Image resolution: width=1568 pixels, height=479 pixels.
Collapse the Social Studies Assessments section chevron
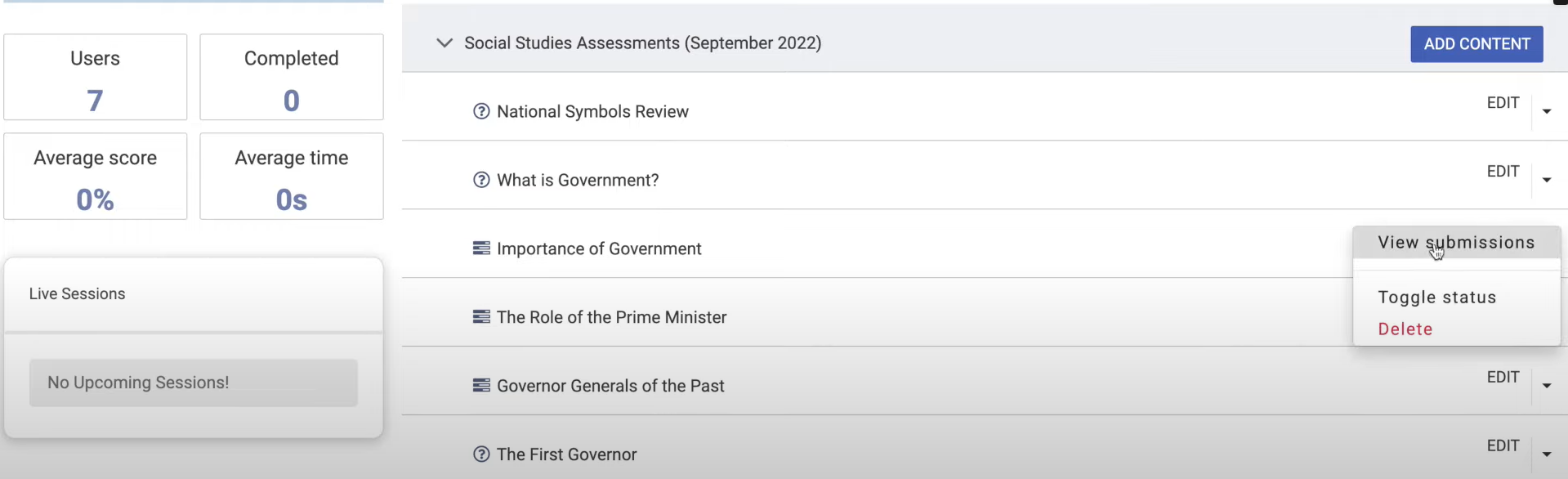(x=444, y=43)
